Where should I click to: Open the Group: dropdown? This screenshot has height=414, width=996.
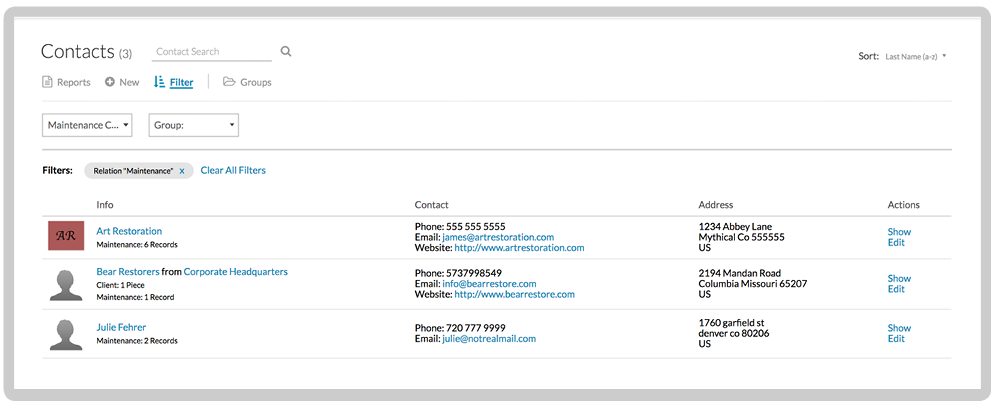(194, 125)
